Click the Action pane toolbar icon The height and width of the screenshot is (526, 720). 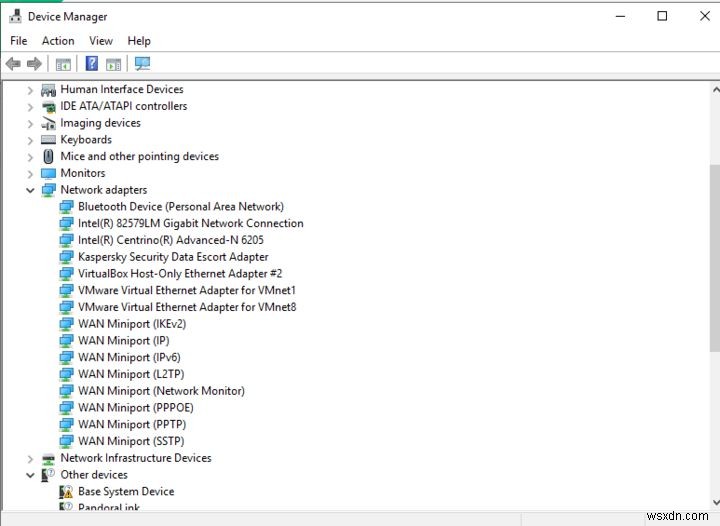pyautogui.click(x=113, y=64)
